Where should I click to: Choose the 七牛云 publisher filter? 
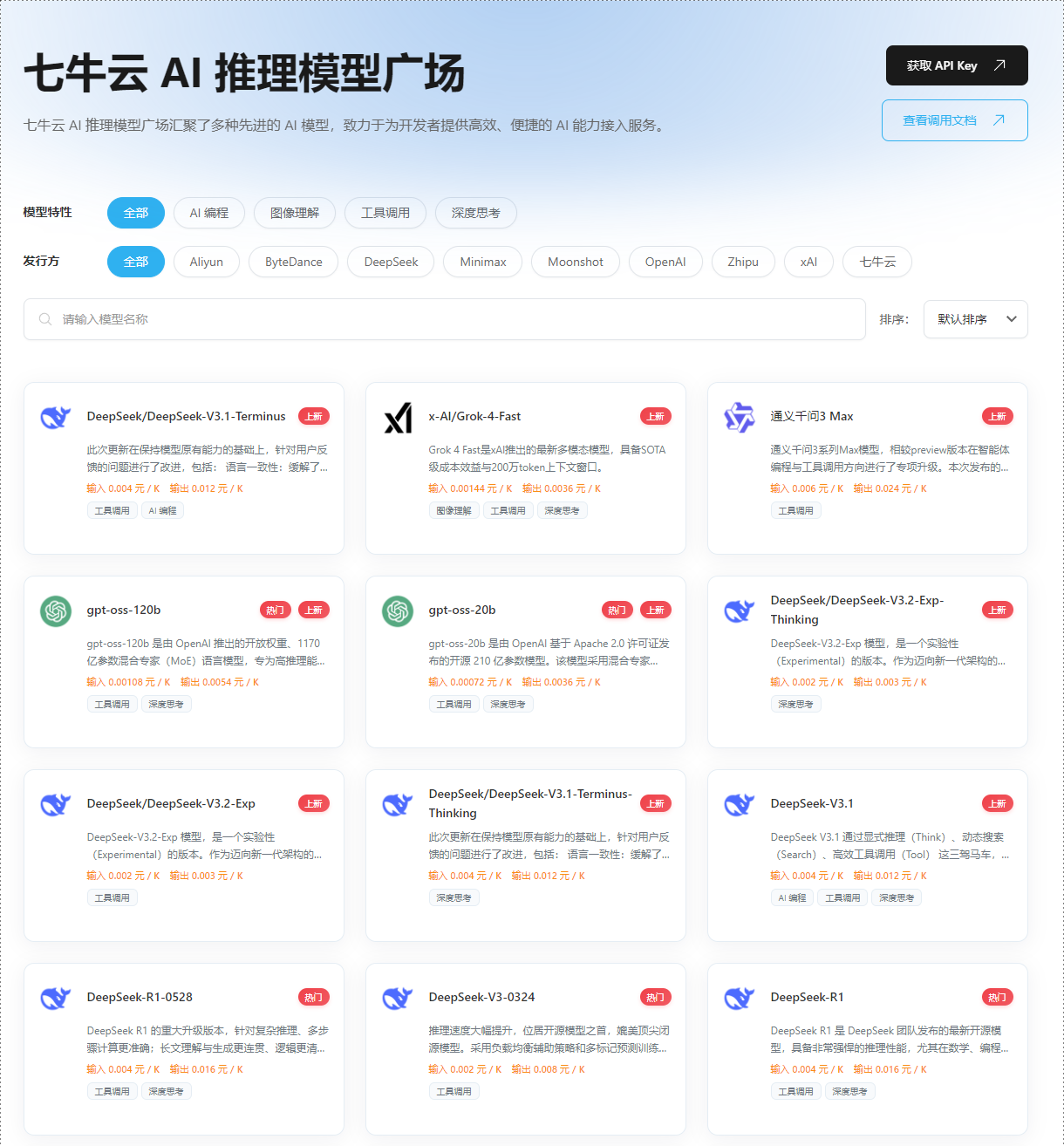[877, 262]
